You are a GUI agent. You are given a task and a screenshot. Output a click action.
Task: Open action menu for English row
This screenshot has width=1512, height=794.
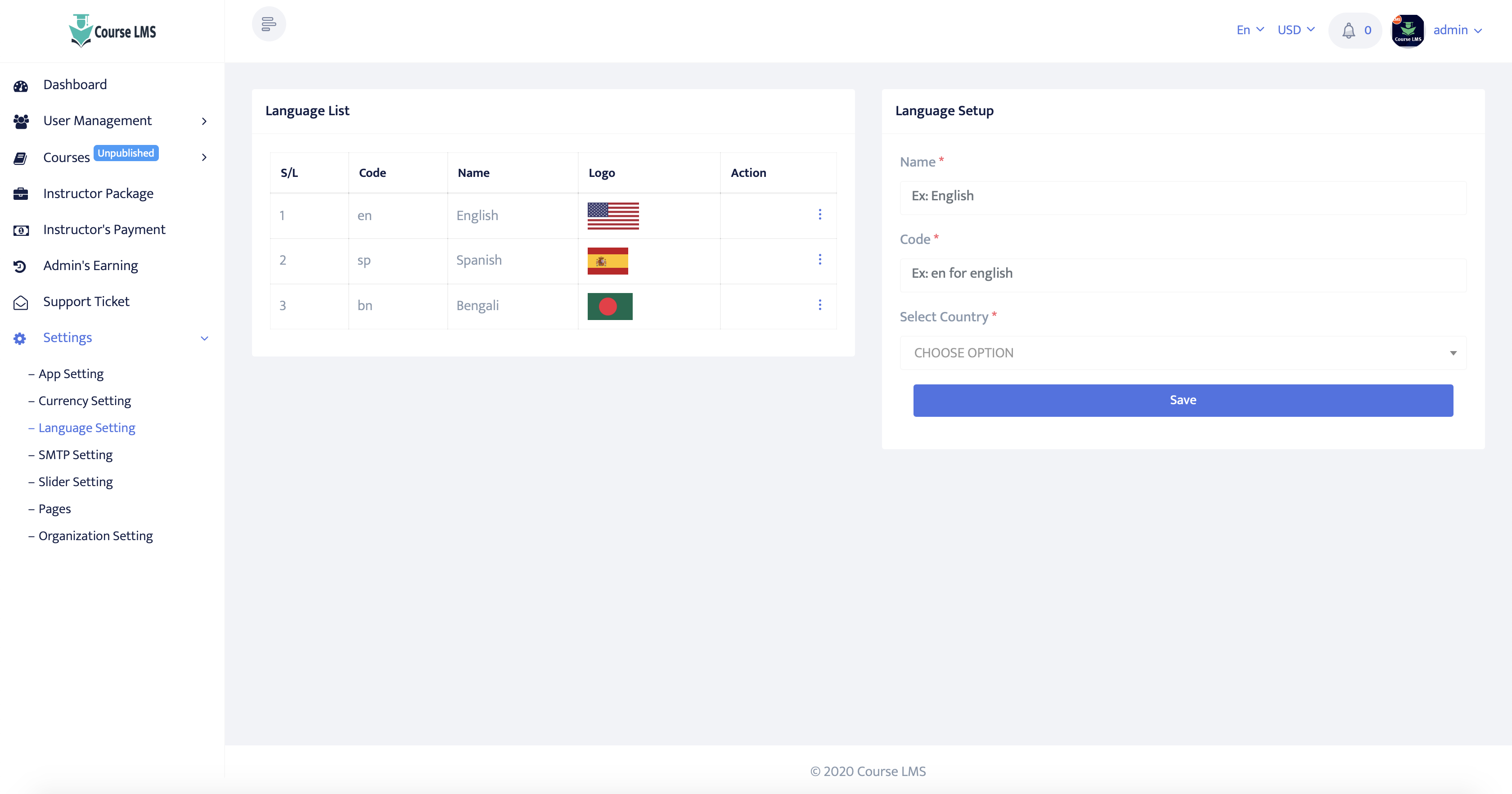[x=820, y=215]
